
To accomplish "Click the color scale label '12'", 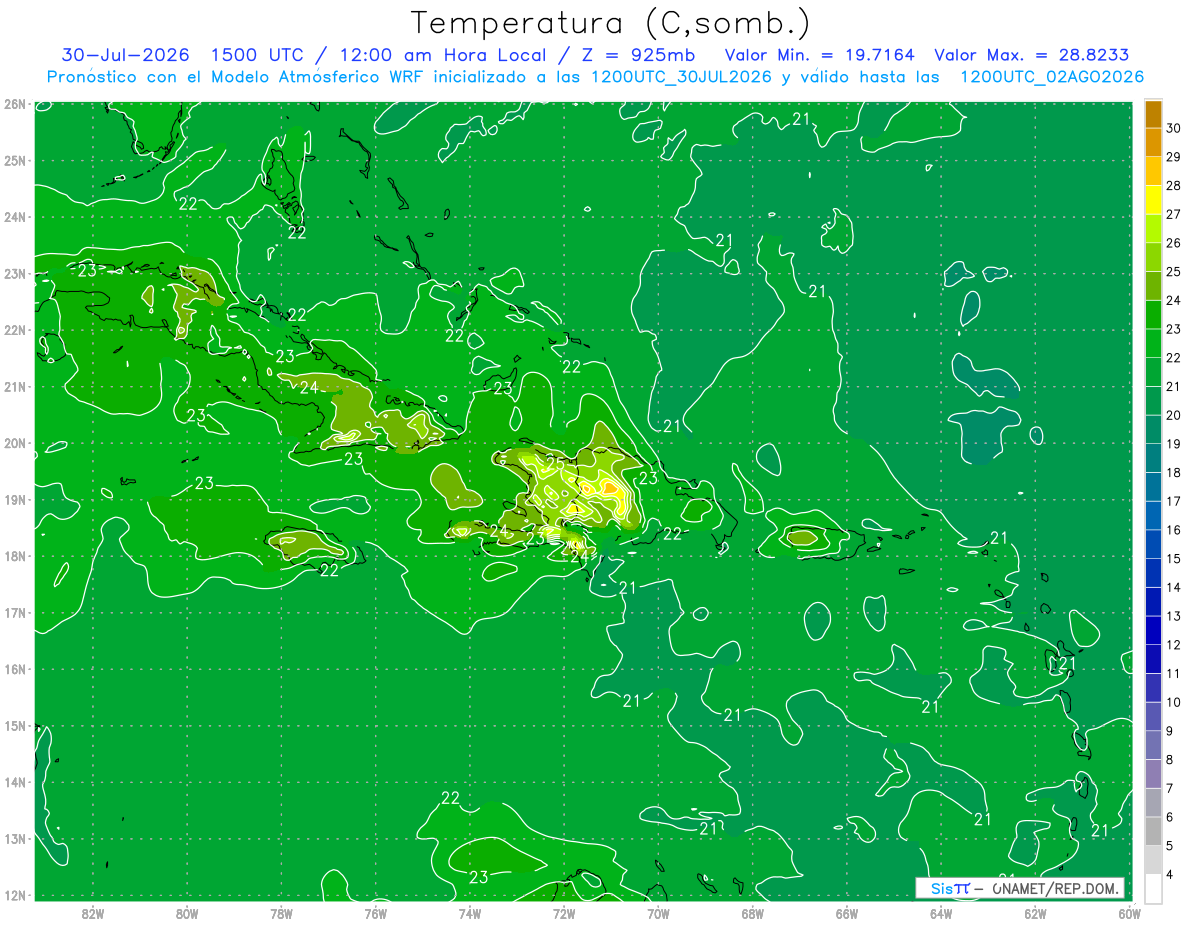I will coord(1174,645).
